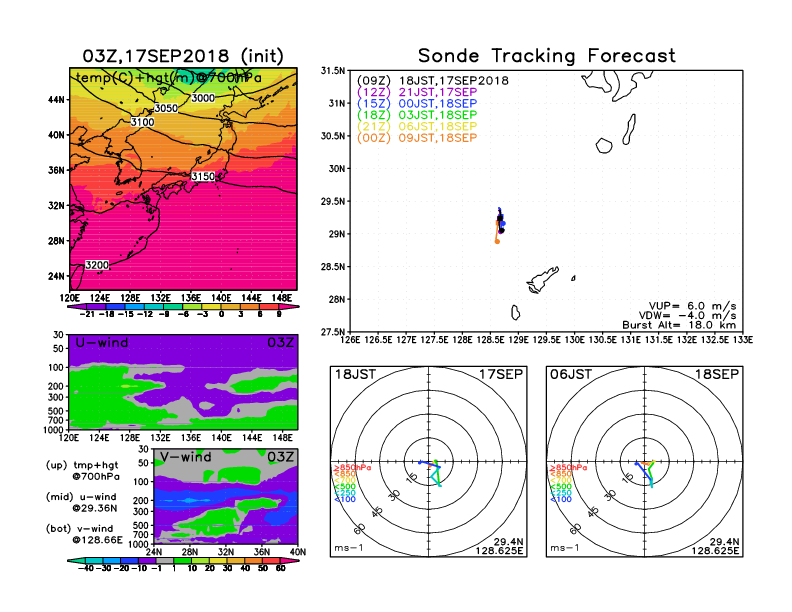
Task: Click the 3150 contour label near Japan
Action: tap(203, 176)
